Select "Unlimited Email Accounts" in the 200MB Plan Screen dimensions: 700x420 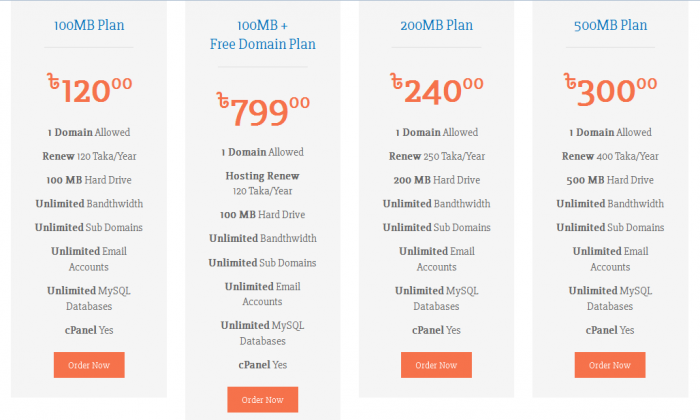coord(436,259)
